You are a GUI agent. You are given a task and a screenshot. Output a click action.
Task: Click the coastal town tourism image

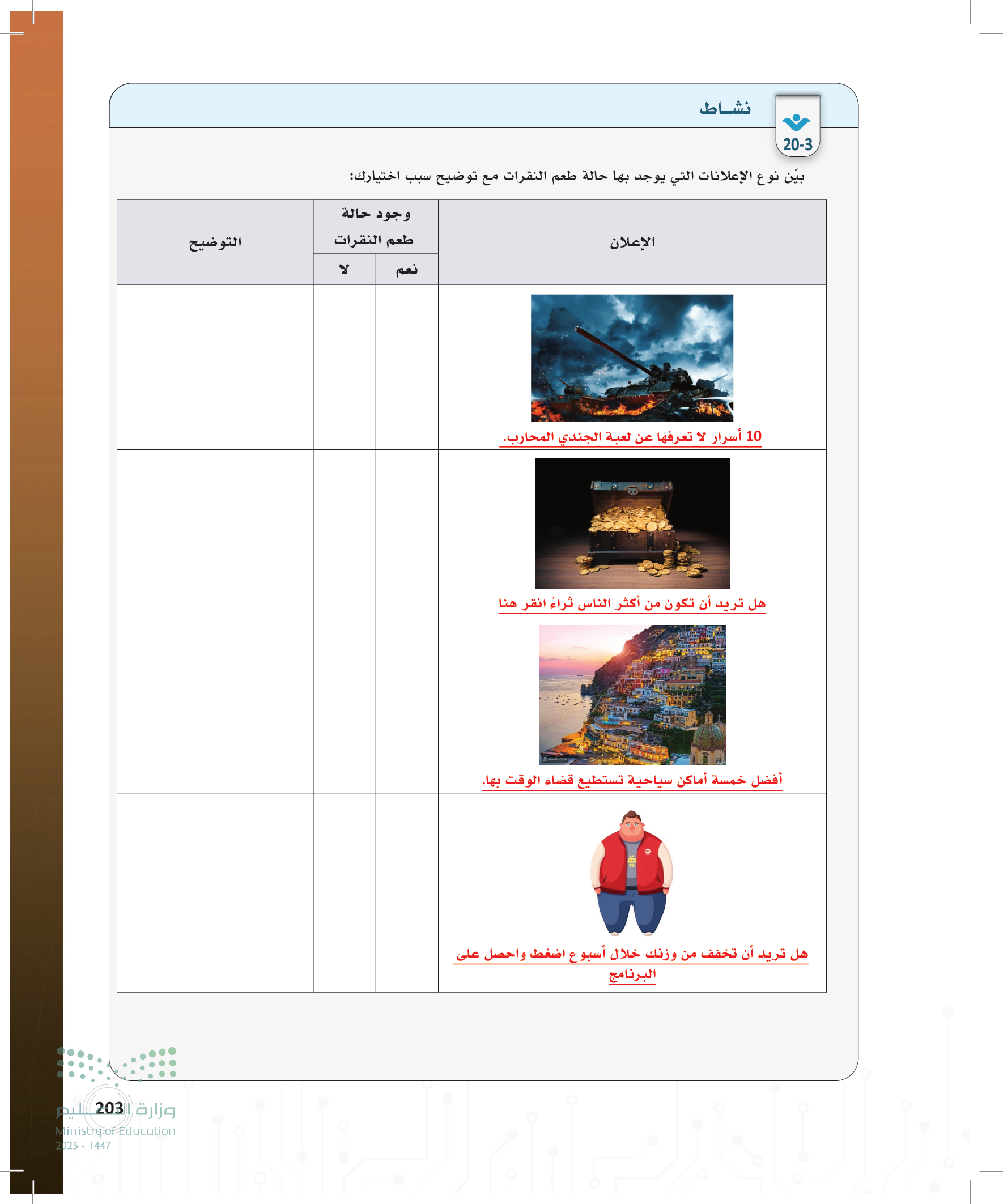click(631, 694)
